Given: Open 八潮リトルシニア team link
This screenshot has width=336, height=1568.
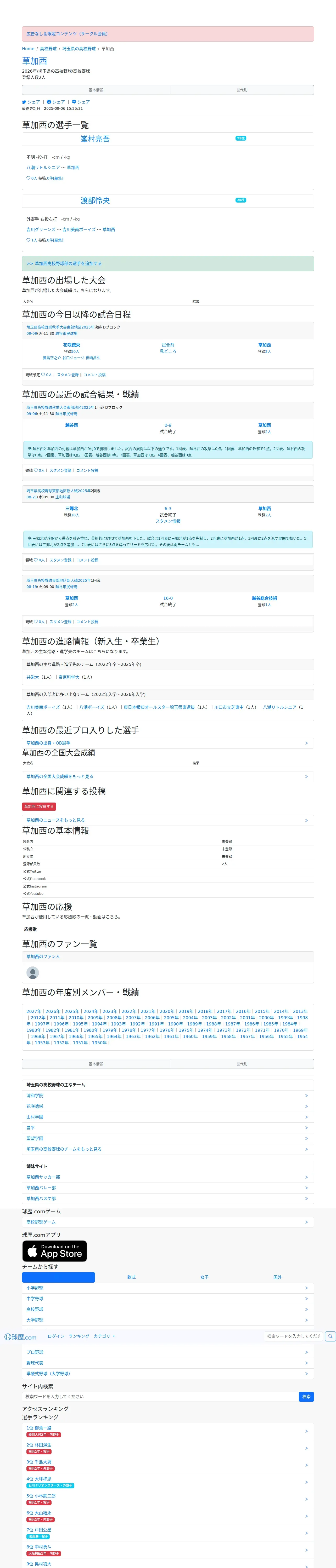Looking at the screenshot, I should point(43,168).
